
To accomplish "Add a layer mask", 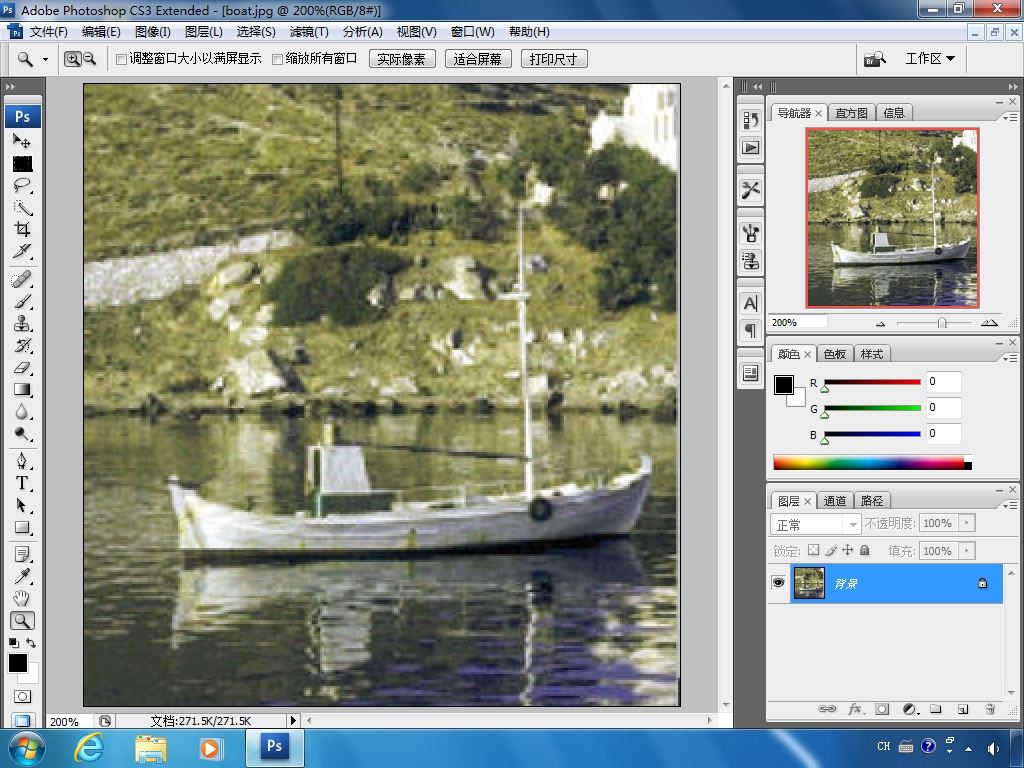I will tap(882, 709).
